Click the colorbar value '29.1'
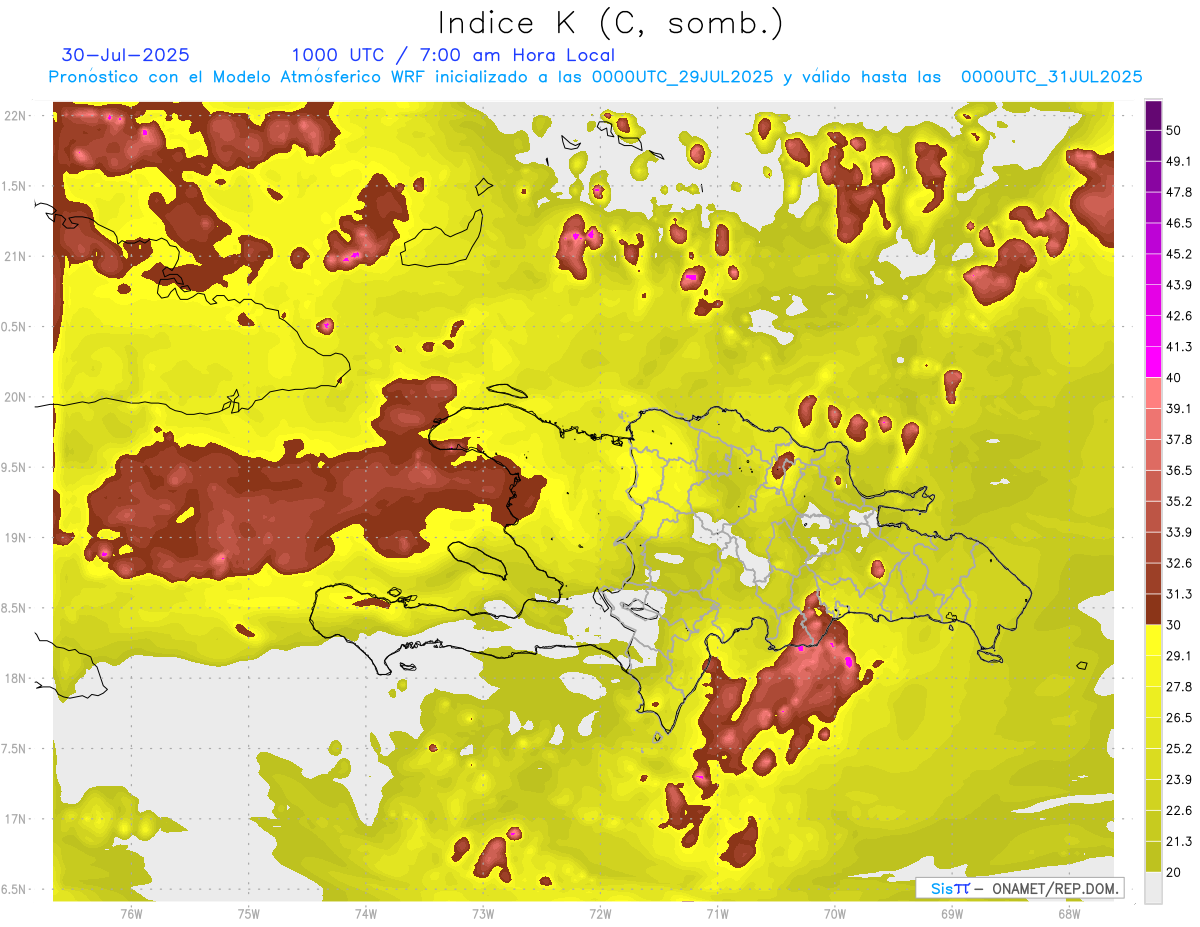This screenshot has width=1200, height=927. [1179, 656]
